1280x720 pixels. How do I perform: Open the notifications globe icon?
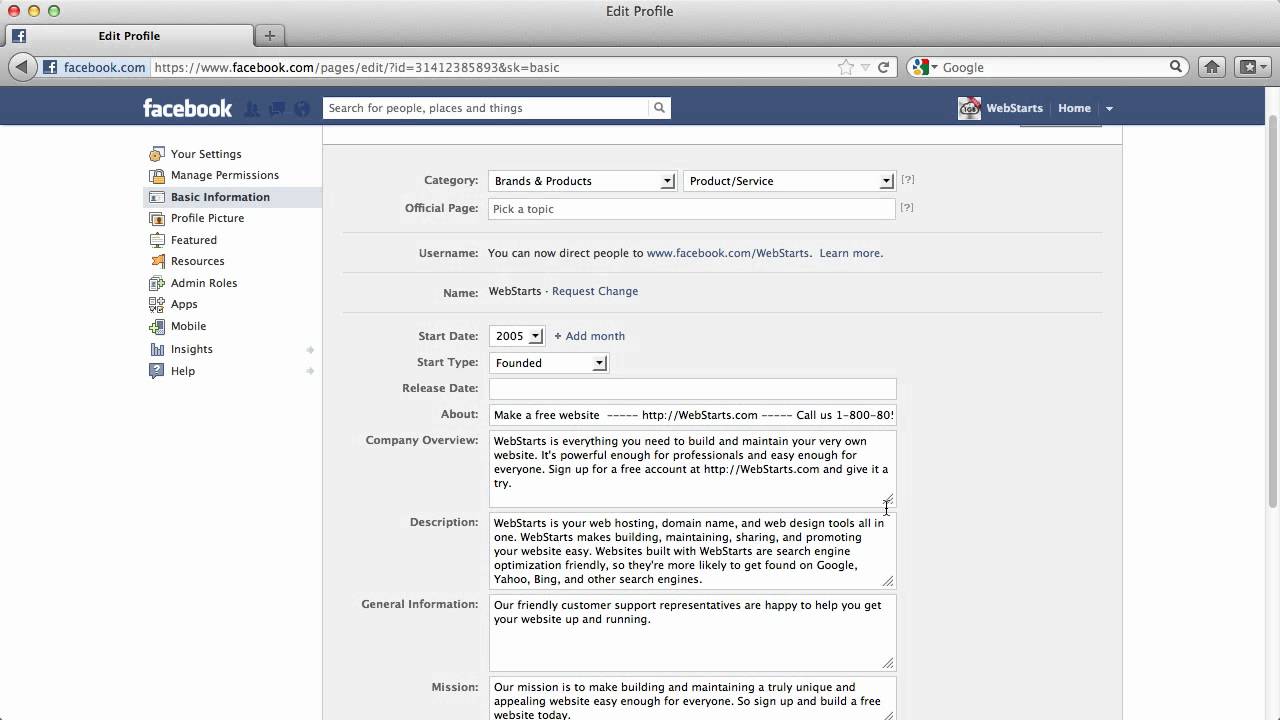pos(302,108)
